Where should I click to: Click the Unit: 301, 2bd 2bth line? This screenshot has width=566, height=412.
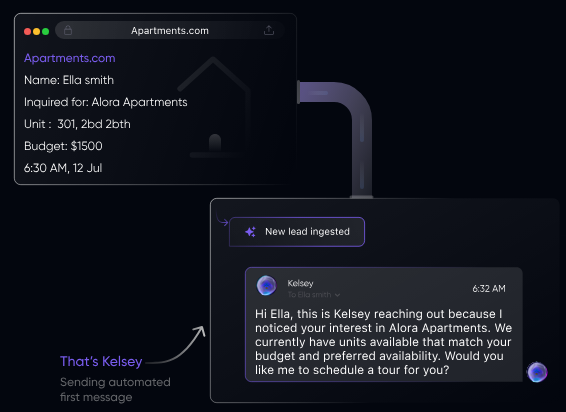[x=77, y=124]
